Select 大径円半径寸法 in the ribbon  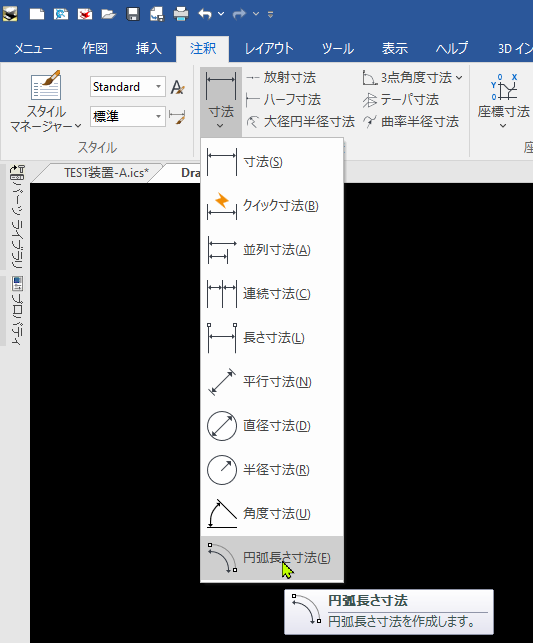[x=301, y=122]
